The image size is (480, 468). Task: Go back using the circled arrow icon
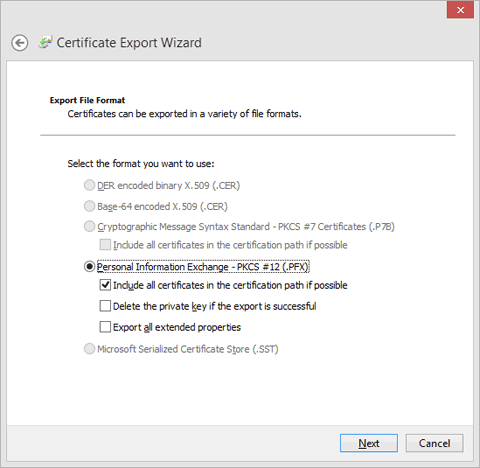[x=19, y=43]
